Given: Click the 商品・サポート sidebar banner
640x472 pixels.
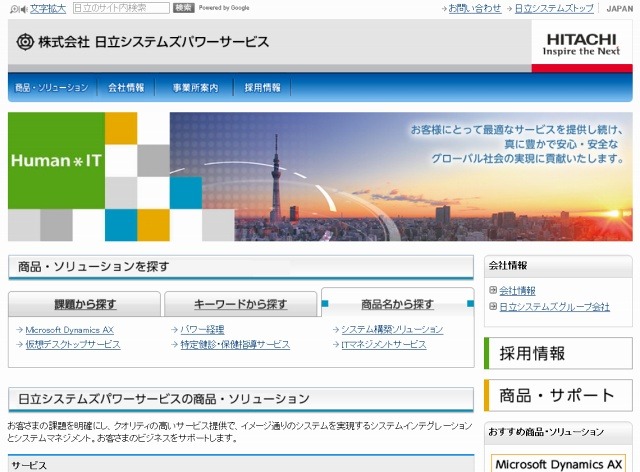Looking at the screenshot, I should [x=558, y=395].
